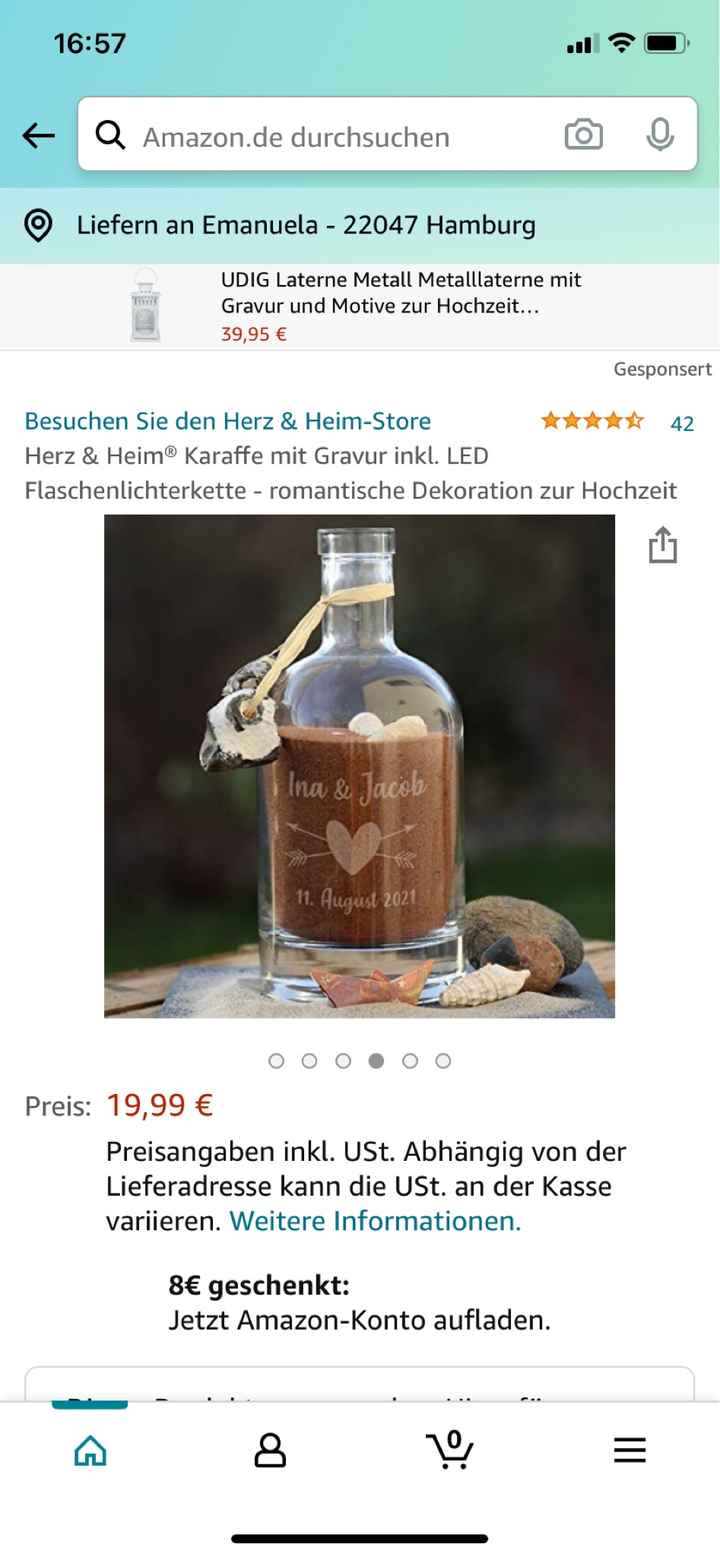This screenshot has width=720, height=1557.
Task: Open the star rating reviews
Action: click(x=592, y=421)
